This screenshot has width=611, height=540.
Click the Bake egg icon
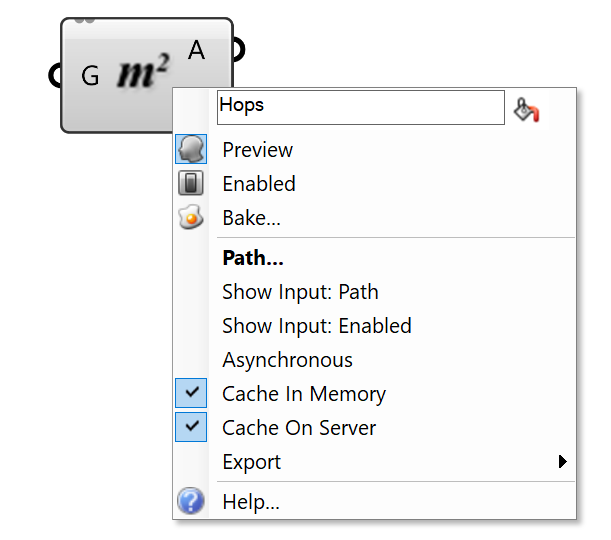click(191, 217)
